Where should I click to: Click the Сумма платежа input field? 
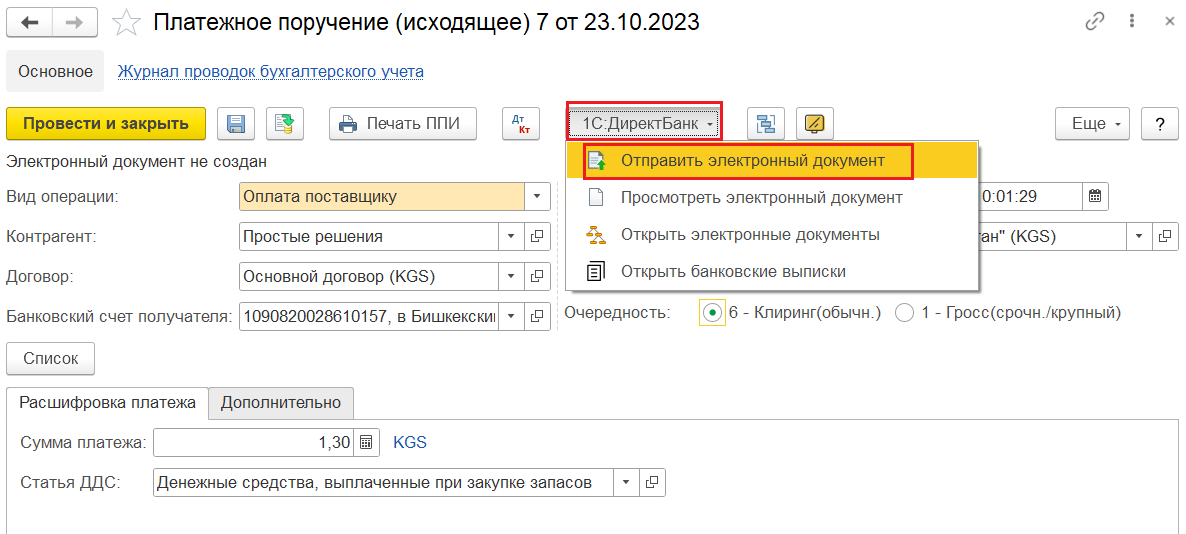(x=254, y=442)
